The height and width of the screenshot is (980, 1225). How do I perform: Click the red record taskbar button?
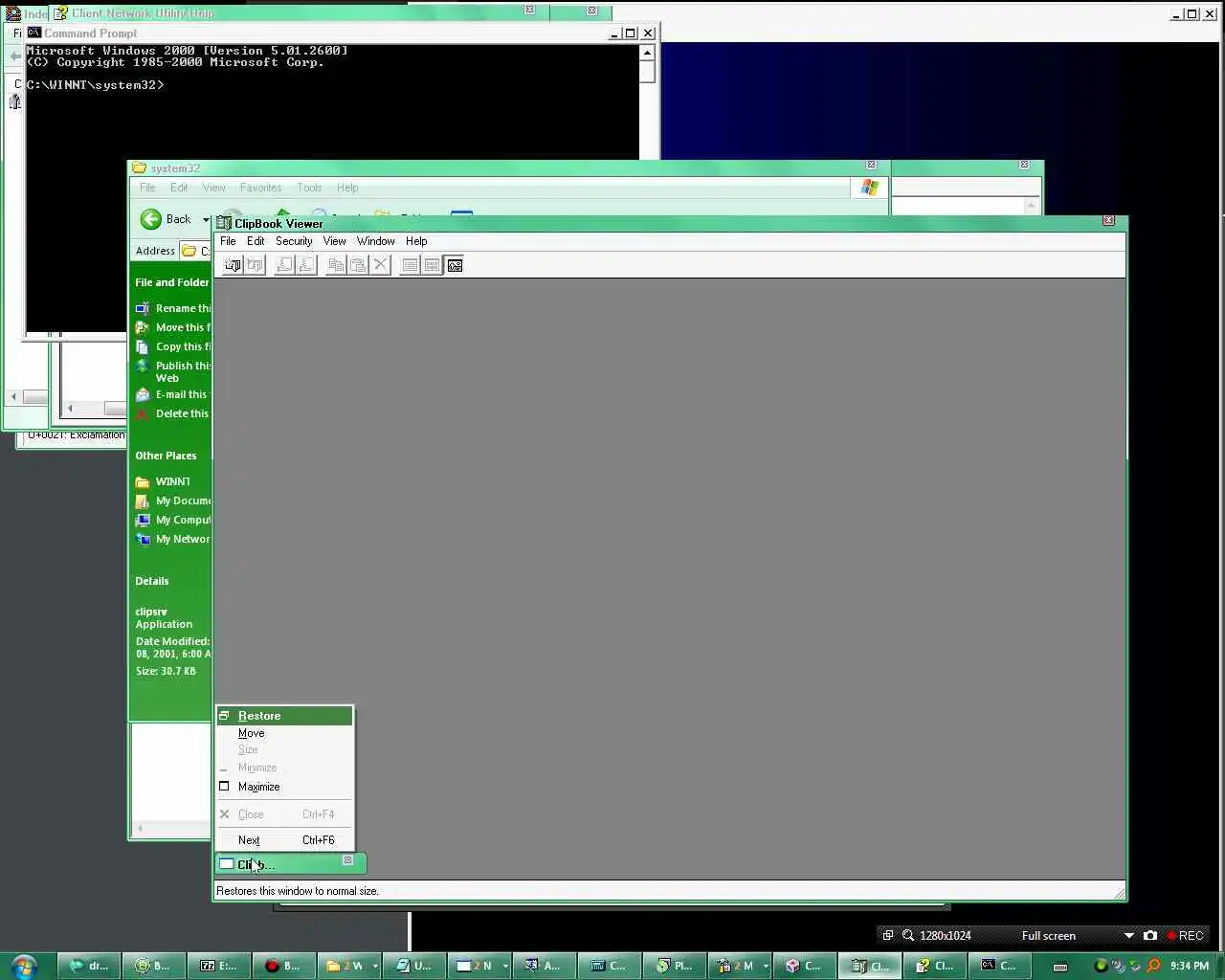tap(282, 966)
